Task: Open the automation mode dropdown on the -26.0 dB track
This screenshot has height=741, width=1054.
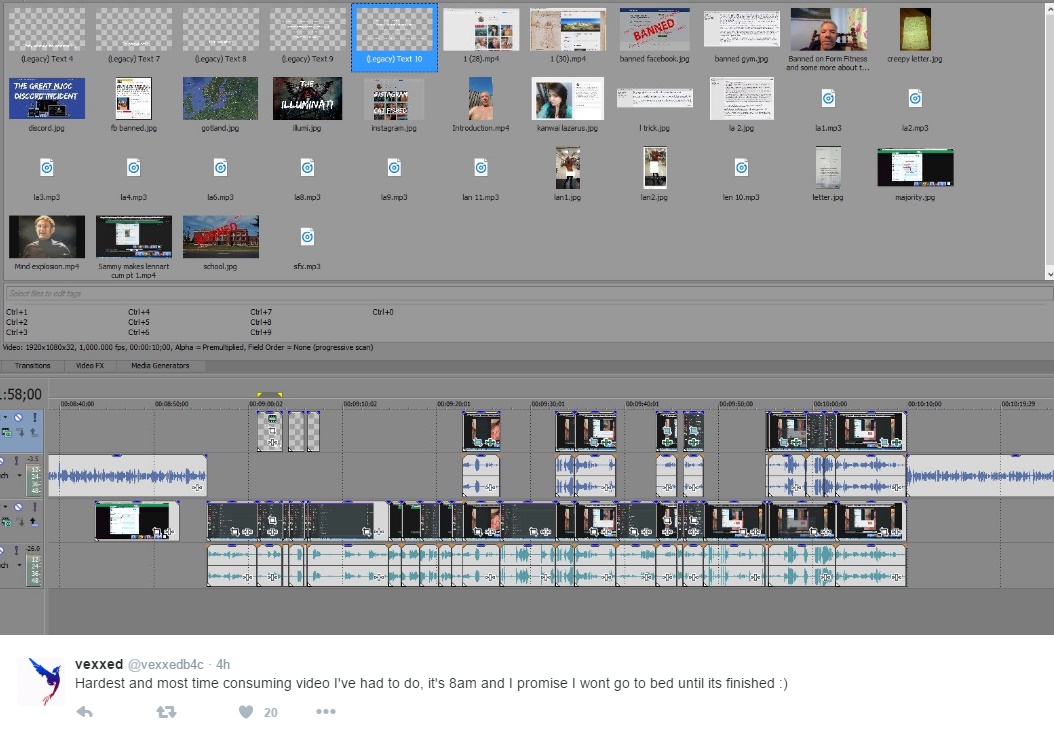Action: coord(19,565)
